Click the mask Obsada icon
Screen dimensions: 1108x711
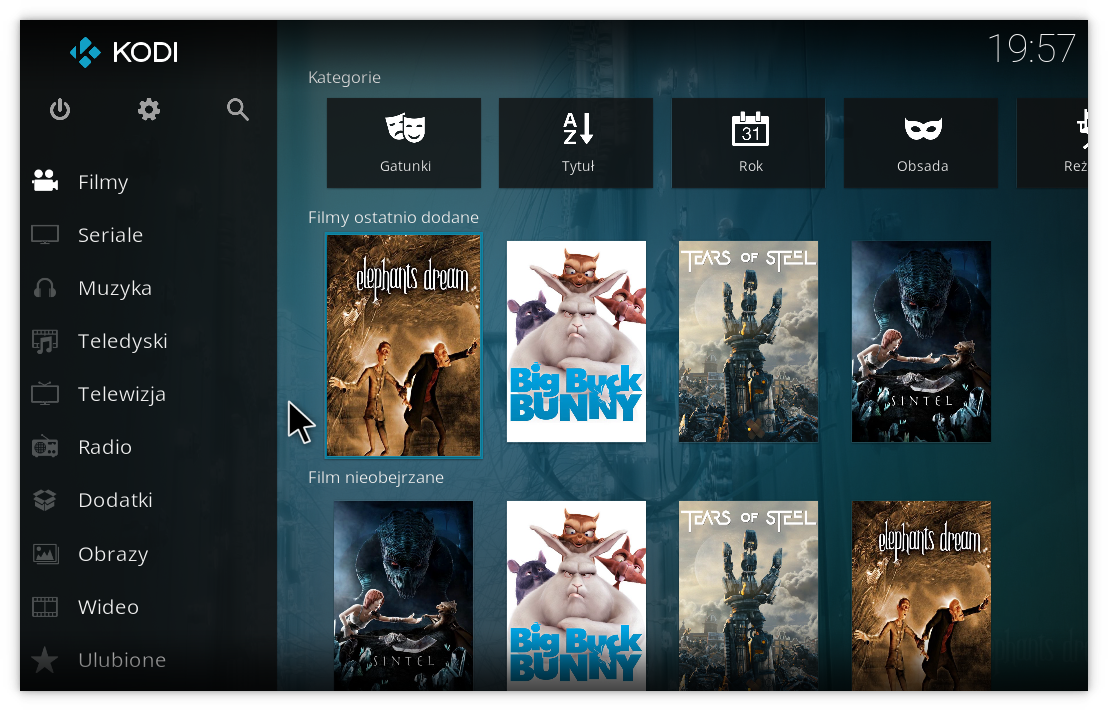(x=923, y=129)
